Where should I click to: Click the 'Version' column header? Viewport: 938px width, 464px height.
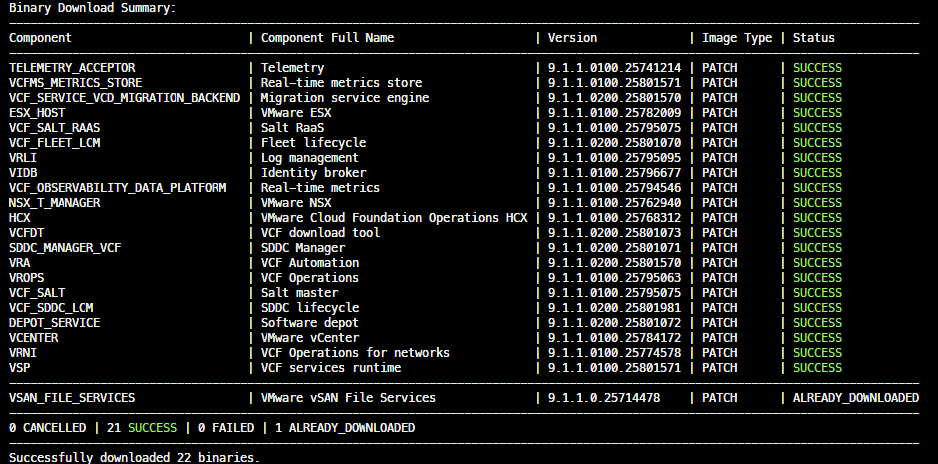pos(572,38)
